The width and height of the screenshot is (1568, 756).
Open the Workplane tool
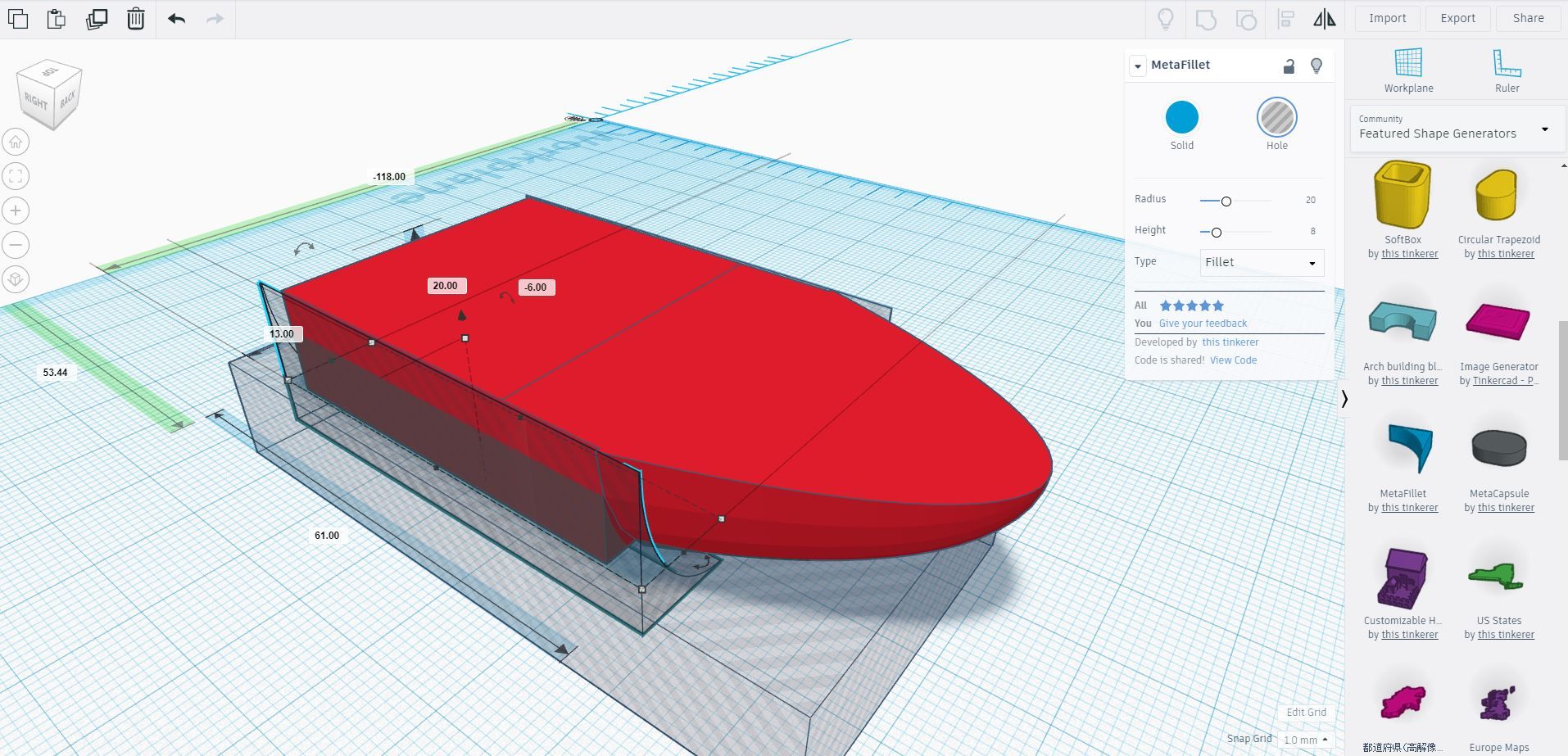pos(1407,70)
